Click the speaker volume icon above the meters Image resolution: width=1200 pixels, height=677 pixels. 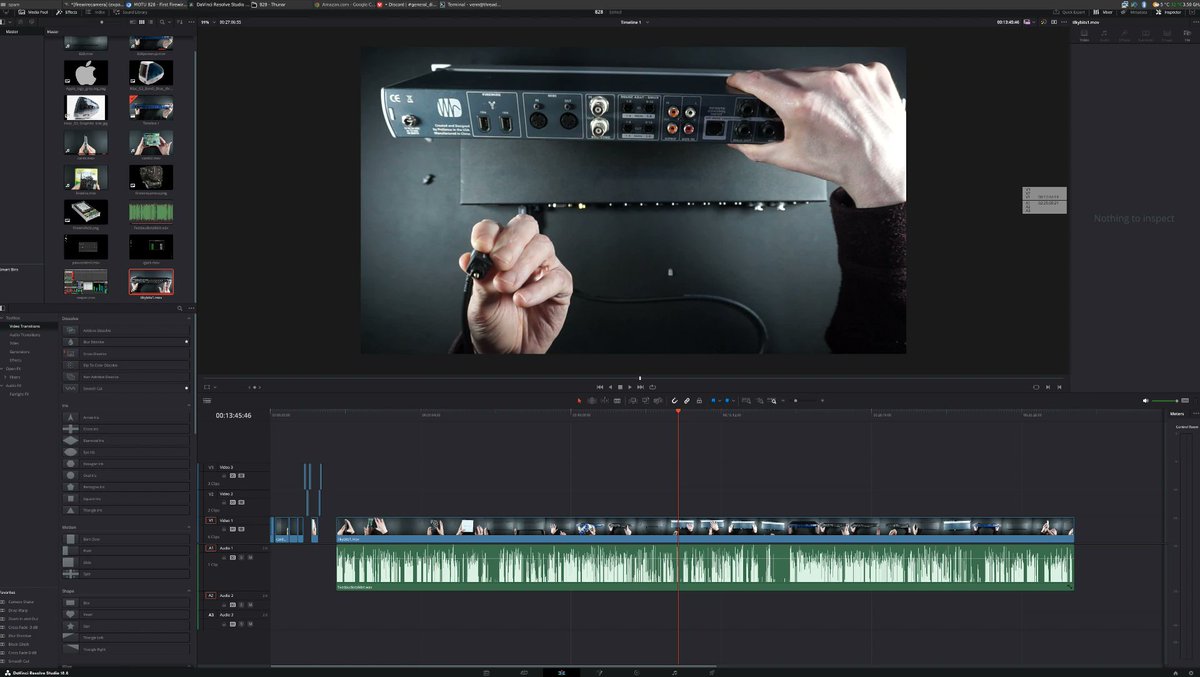(1146, 400)
